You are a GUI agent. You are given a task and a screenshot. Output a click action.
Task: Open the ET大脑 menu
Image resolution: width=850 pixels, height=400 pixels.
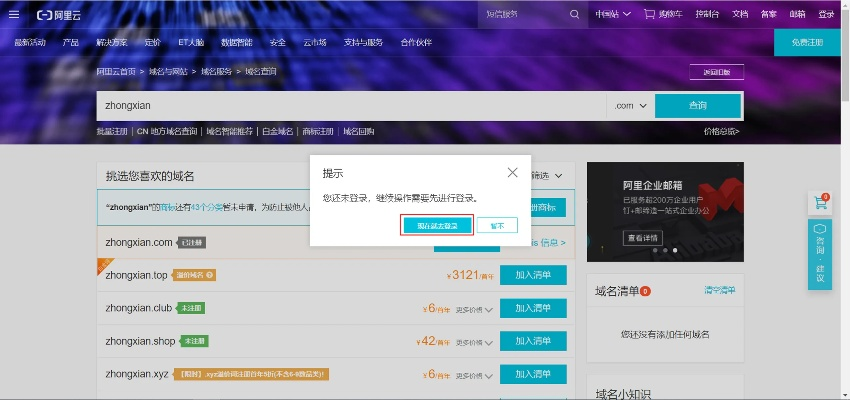(191, 42)
